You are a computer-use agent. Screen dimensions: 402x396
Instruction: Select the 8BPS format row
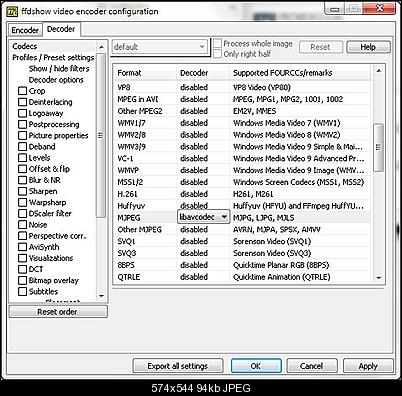[x=243, y=265]
